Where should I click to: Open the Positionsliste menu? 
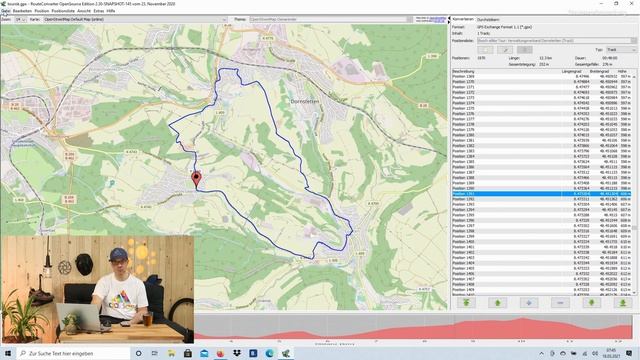tap(63, 11)
